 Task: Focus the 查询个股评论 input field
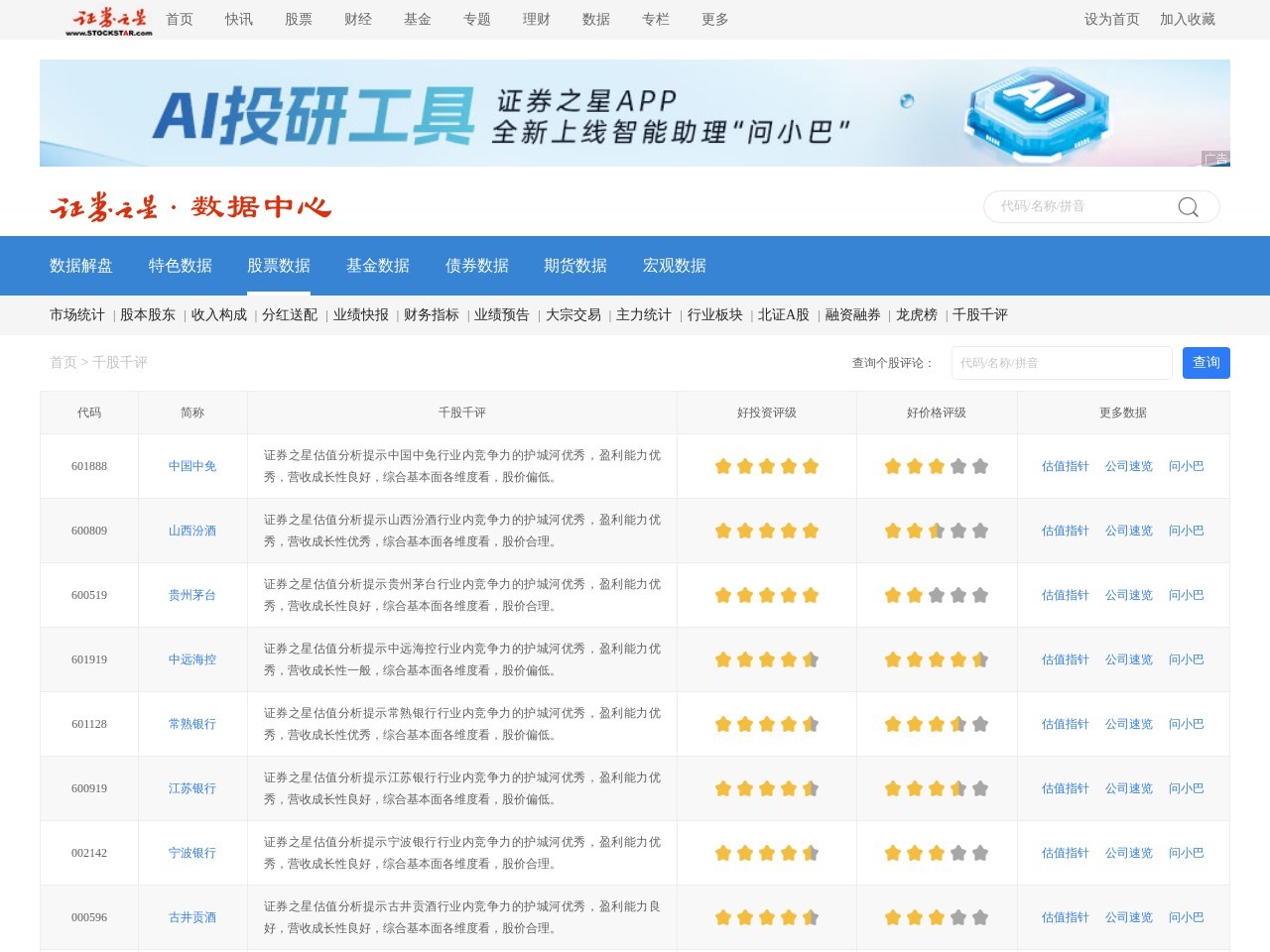pyautogui.click(x=1062, y=363)
